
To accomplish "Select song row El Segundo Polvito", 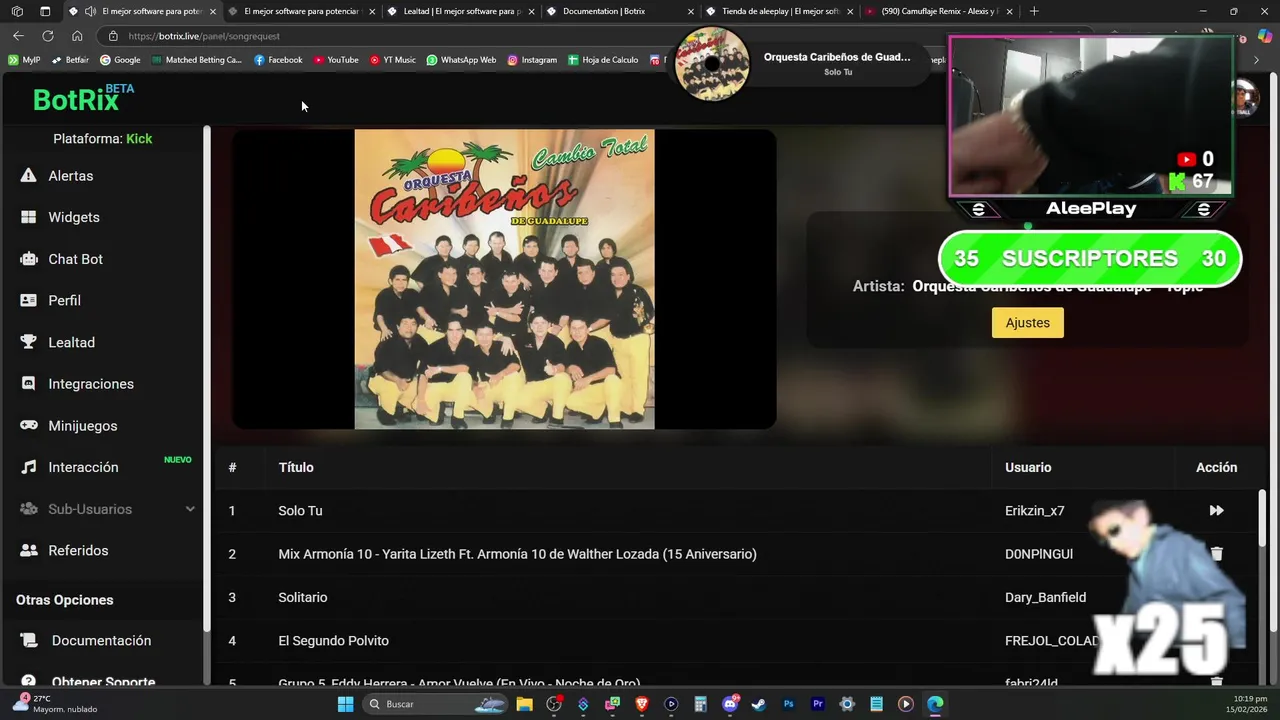I will (738, 640).
